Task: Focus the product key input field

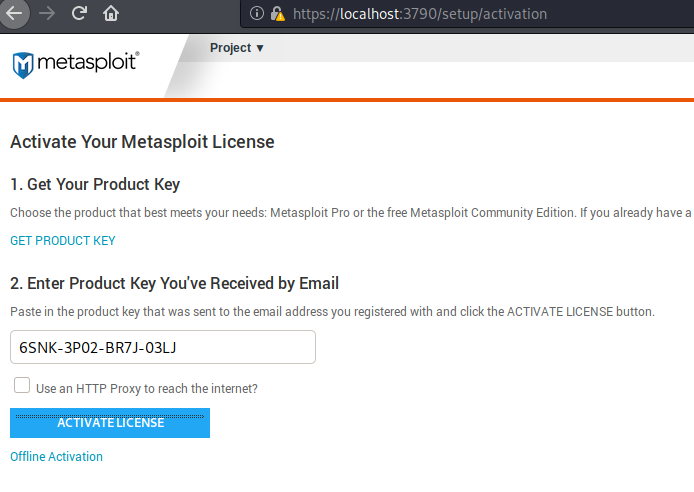Action: pos(163,347)
